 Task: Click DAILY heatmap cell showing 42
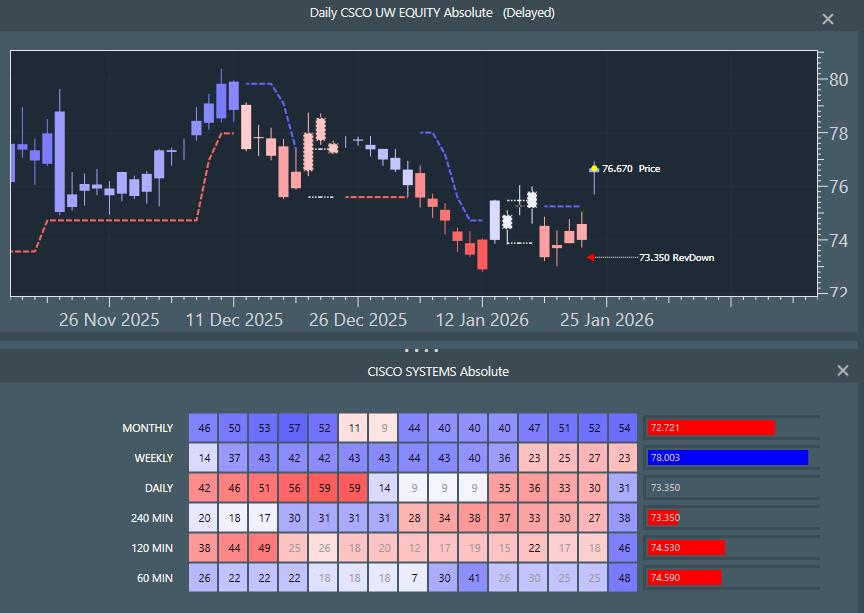tap(204, 488)
